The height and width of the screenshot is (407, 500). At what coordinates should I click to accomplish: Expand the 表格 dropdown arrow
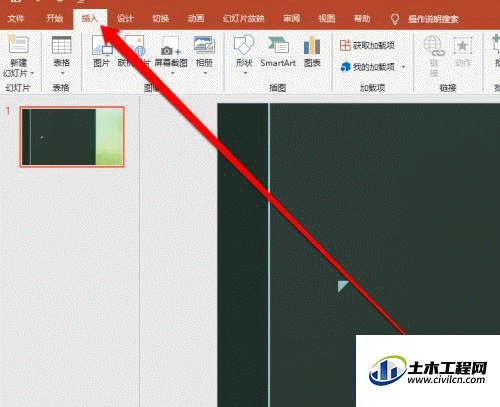click(x=62, y=73)
